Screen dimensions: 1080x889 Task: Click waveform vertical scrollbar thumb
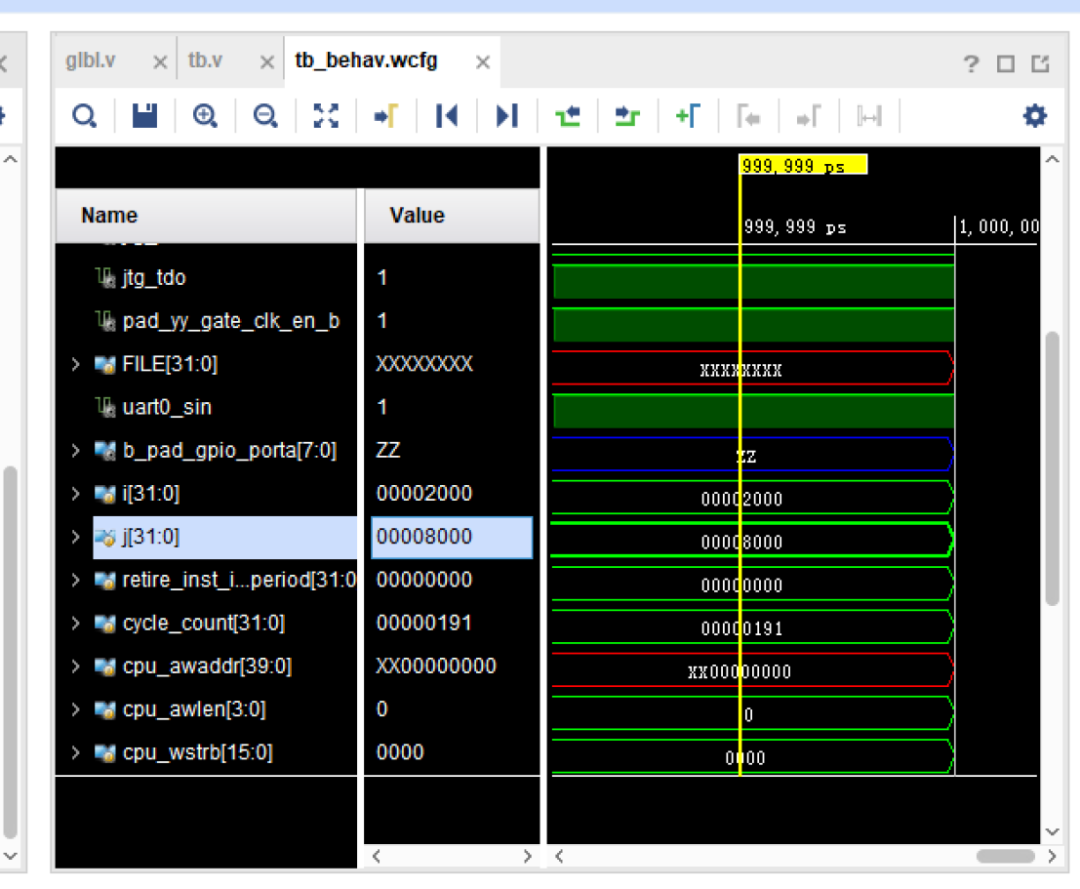[x=1052, y=468]
